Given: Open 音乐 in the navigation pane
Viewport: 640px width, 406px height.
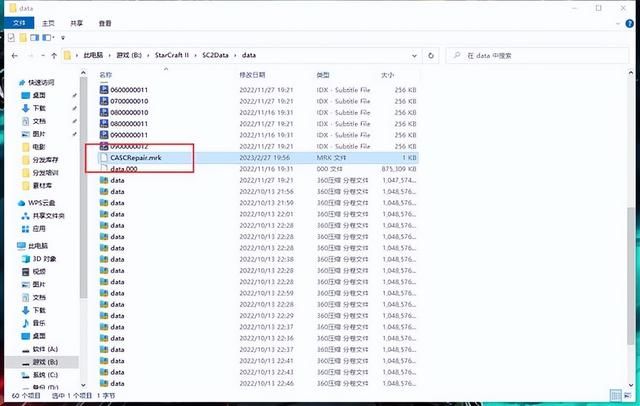Looking at the screenshot, I should 39,323.
